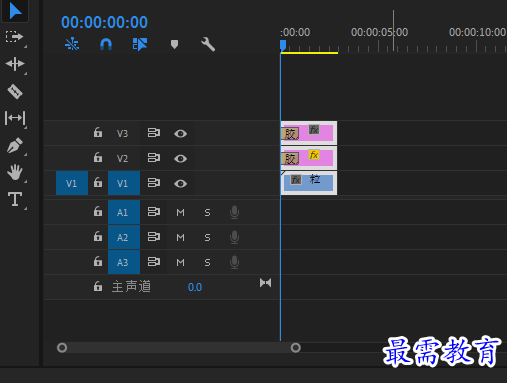Image resolution: width=507 pixels, height=383 pixels.
Task: Select the Selection tool arrow
Action: (15, 11)
